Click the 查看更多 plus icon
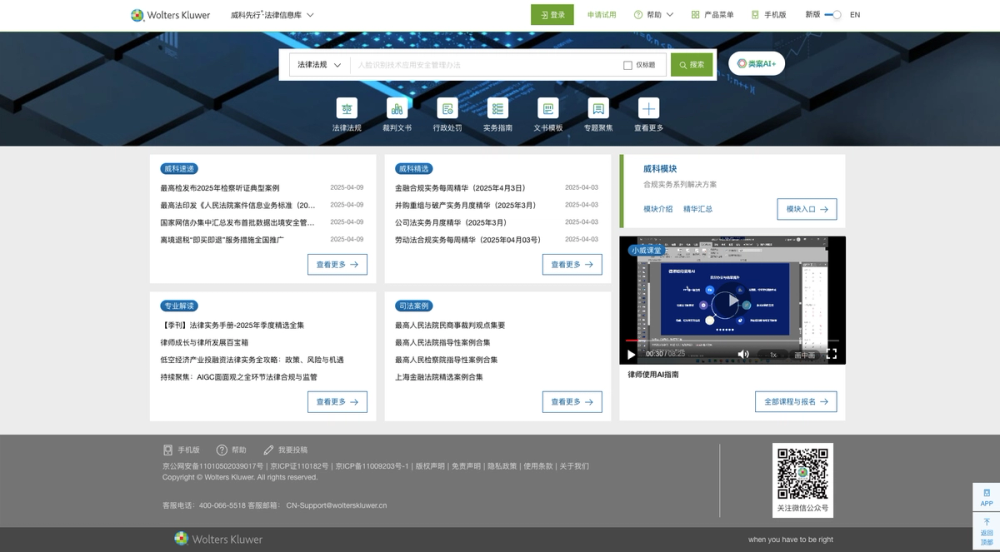The height and width of the screenshot is (552, 1000). pyautogui.click(x=649, y=108)
